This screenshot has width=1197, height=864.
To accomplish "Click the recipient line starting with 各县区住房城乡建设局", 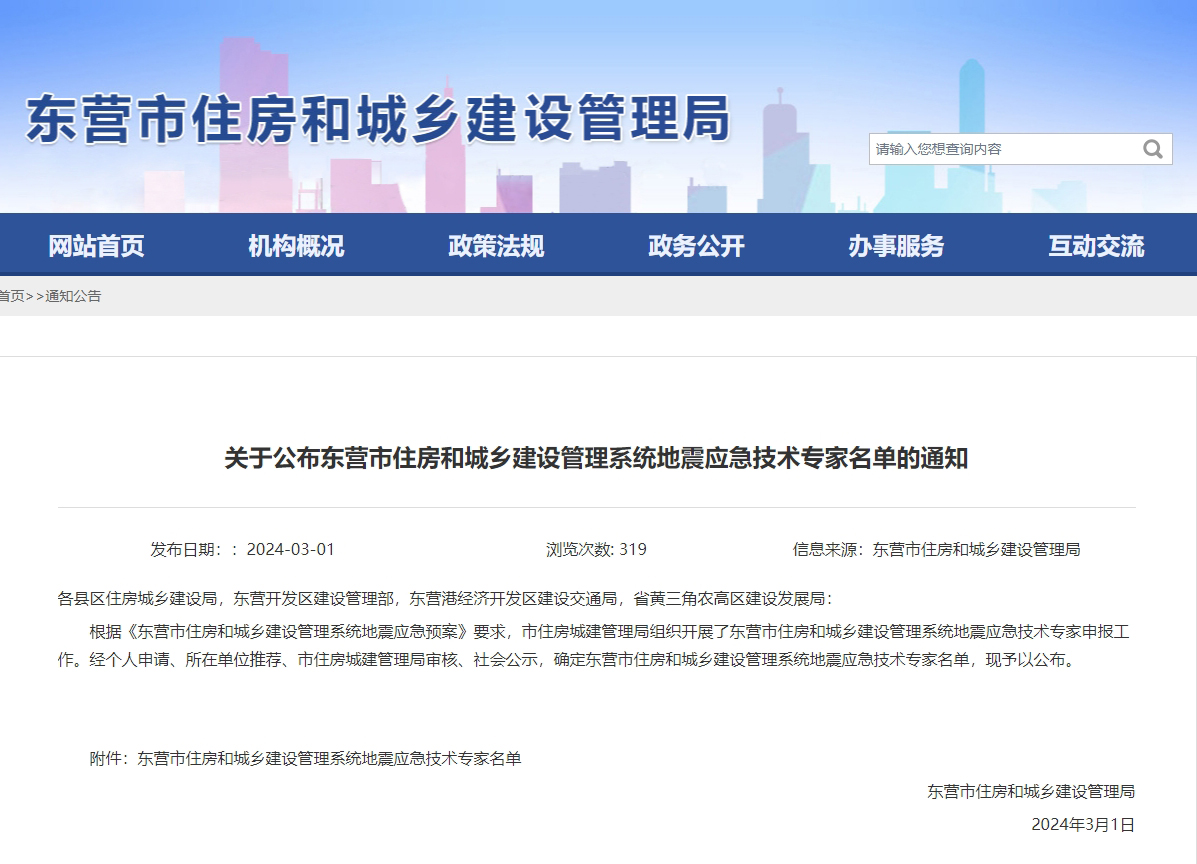I will (x=444, y=599).
